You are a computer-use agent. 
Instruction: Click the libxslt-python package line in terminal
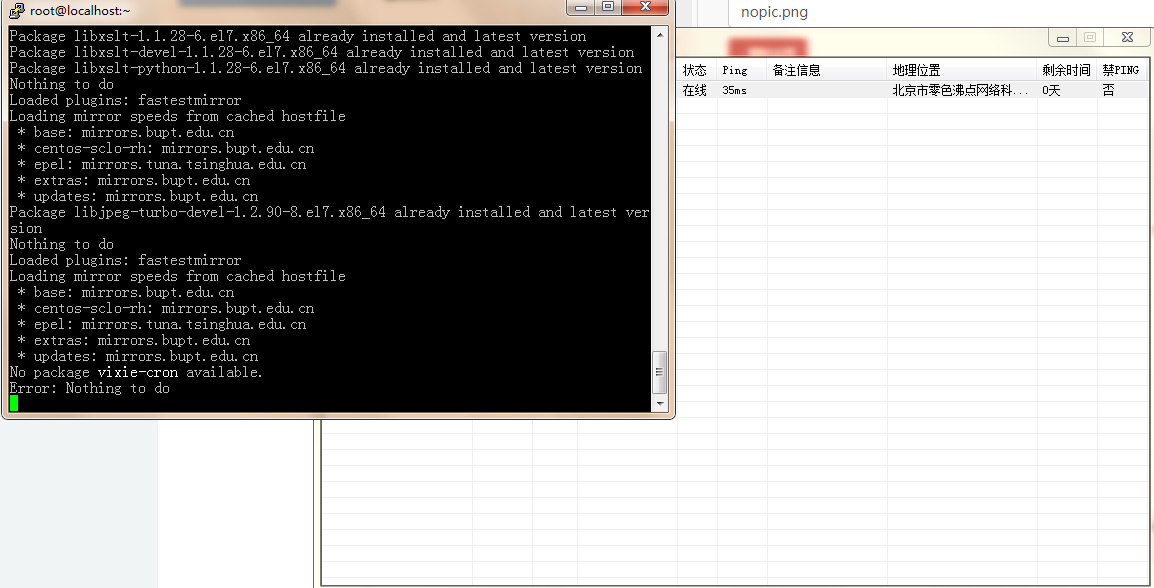[326, 68]
